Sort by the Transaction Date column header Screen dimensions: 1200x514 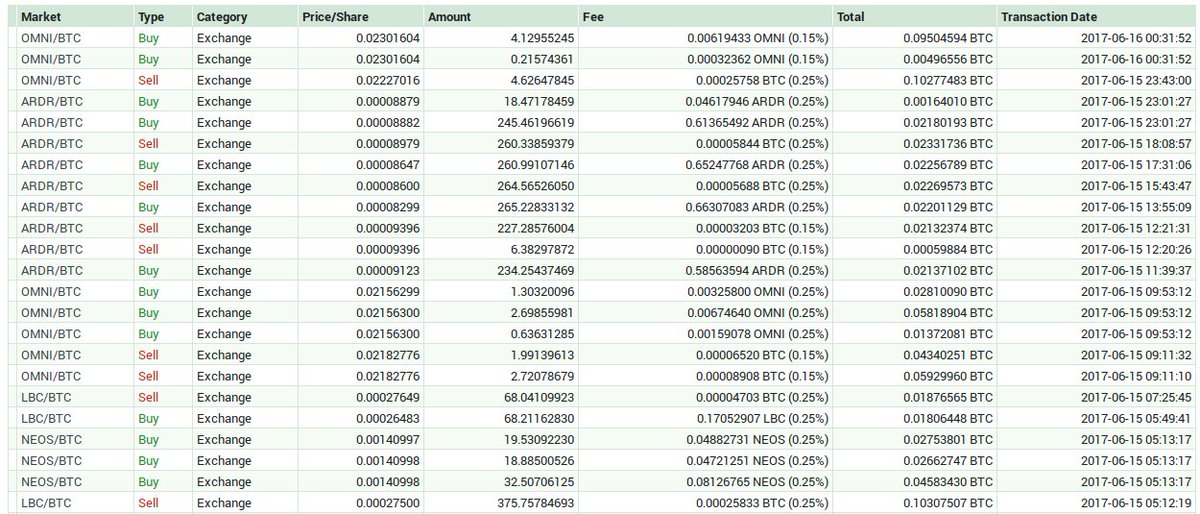(1049, 17)
